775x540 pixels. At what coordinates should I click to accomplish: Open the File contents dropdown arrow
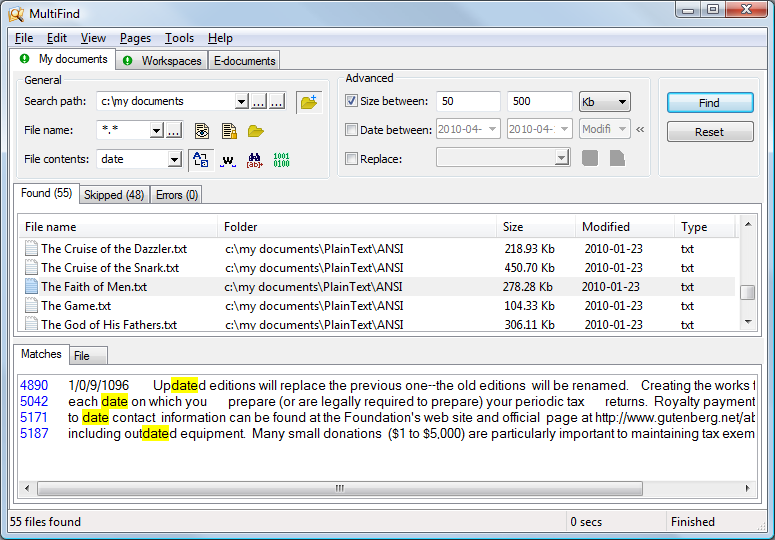pos(174,160)
